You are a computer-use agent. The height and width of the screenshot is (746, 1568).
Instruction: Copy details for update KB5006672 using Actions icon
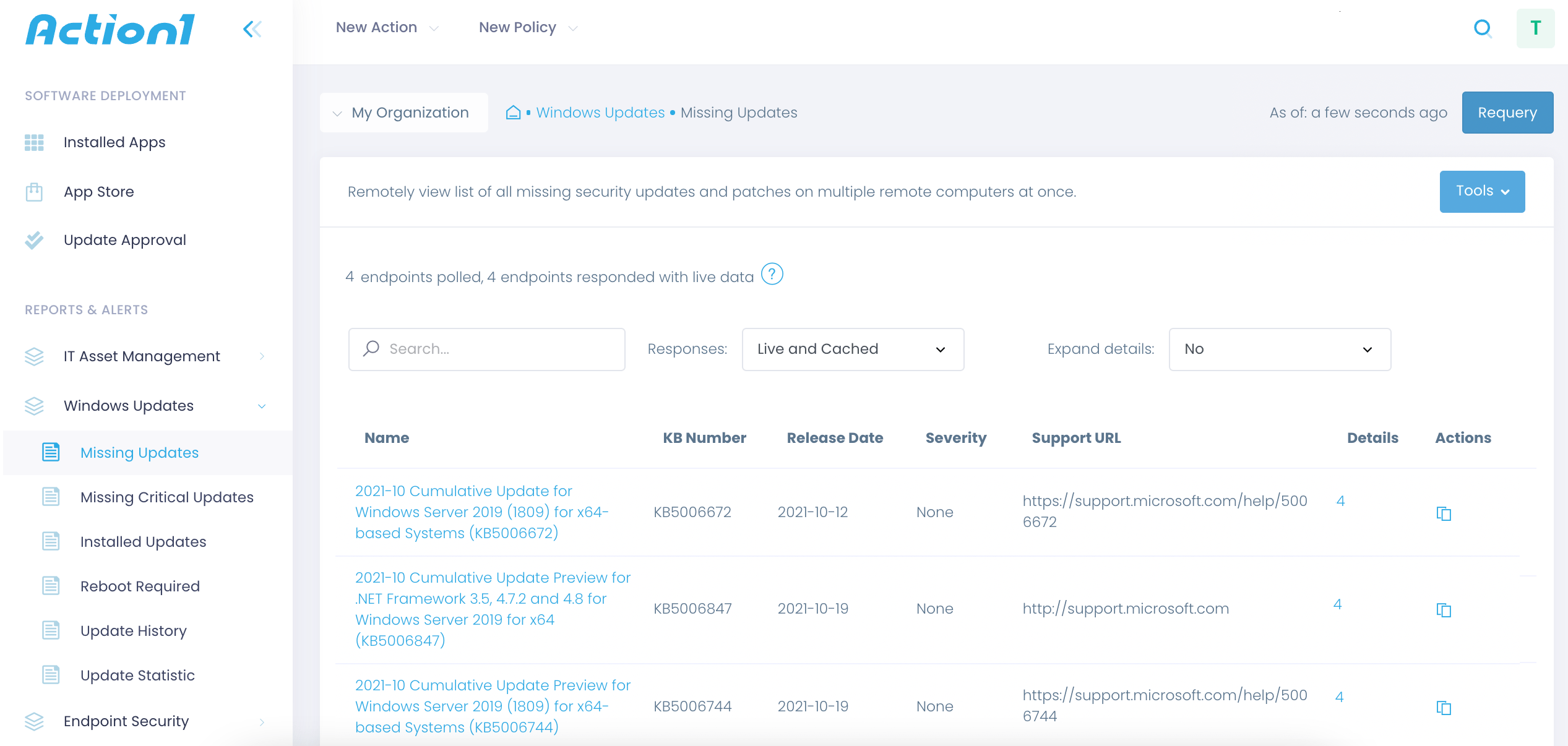pos(1444,513)
